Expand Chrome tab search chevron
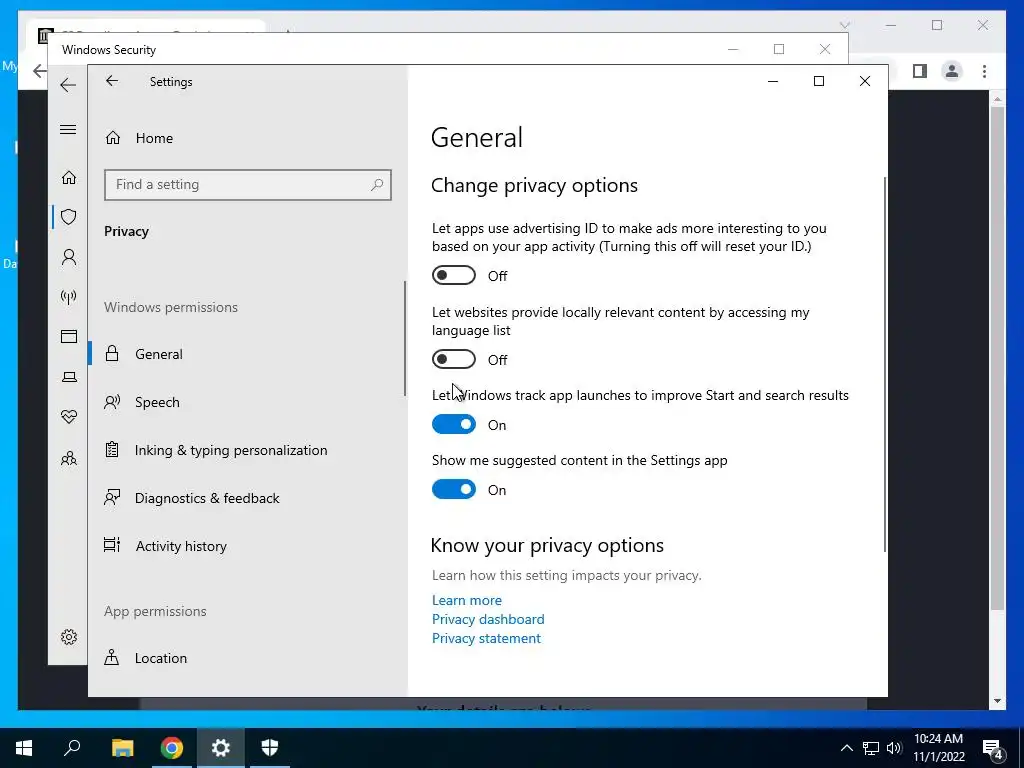The image size is (1024, 768). point(845,25)
